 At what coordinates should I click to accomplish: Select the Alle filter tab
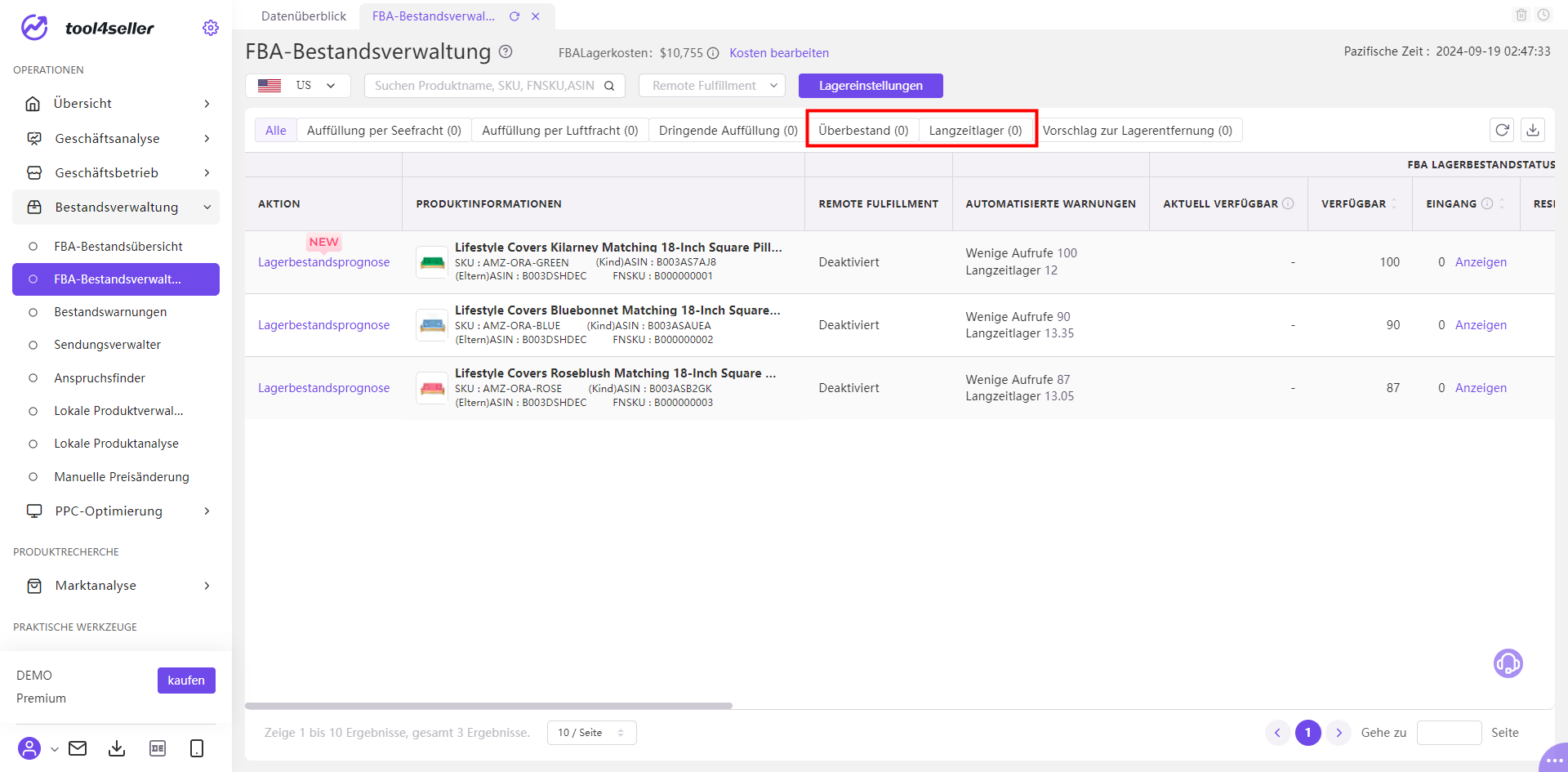click(276, 131)
